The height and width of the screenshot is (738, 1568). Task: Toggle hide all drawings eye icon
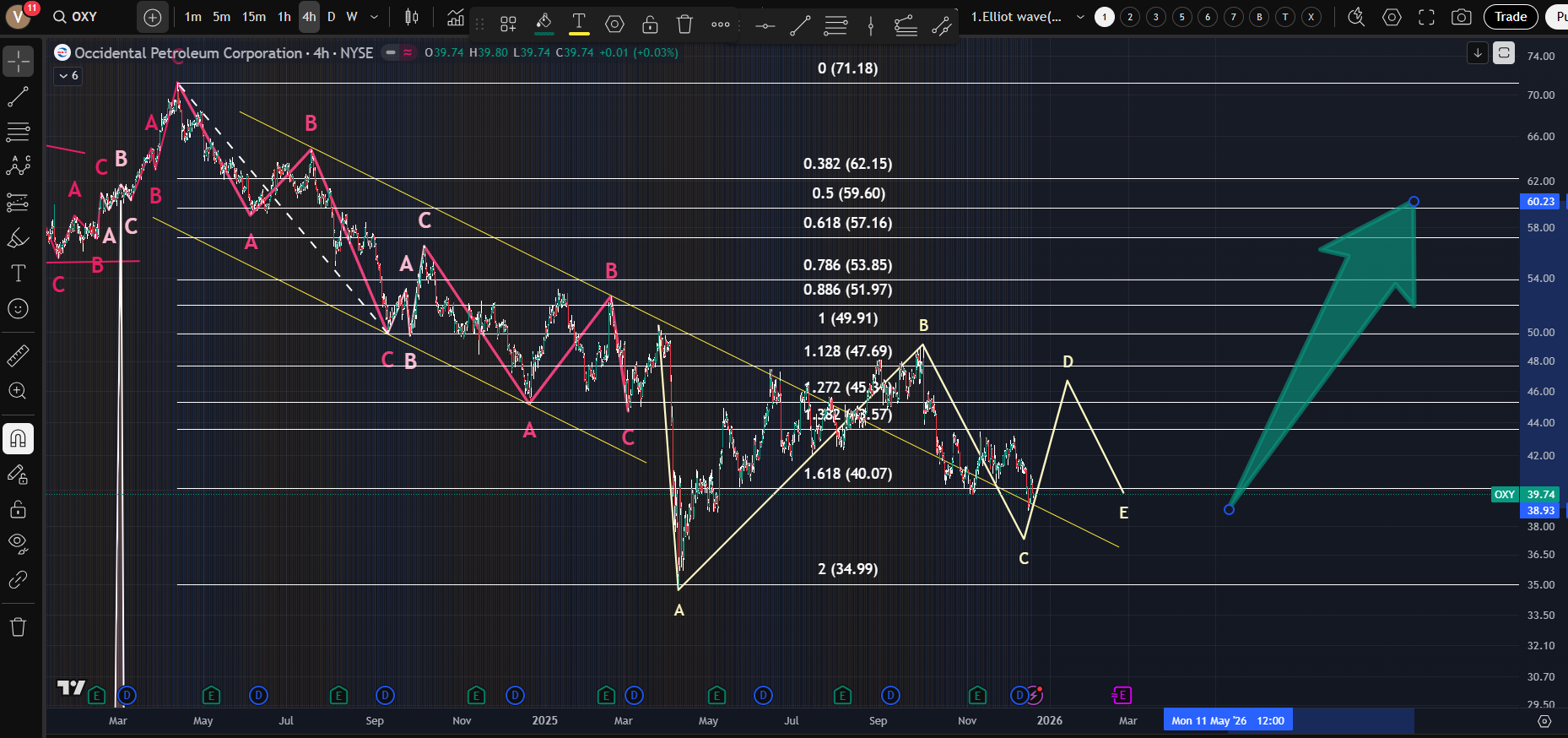click(18, 543)
